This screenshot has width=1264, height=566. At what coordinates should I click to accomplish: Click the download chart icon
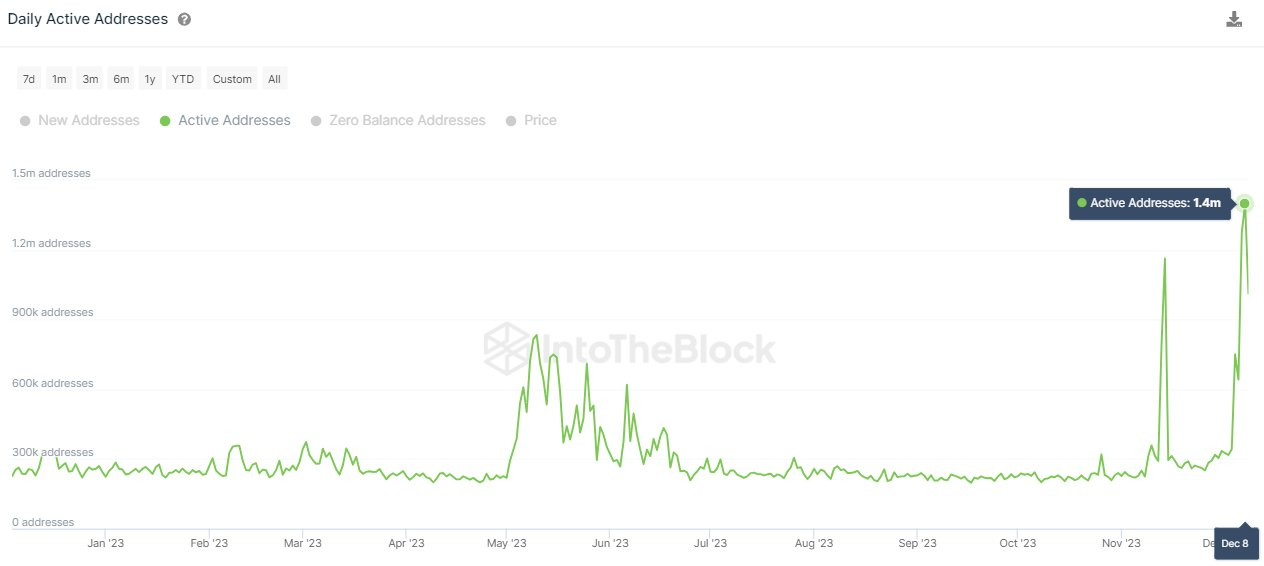coord(1234,20)
